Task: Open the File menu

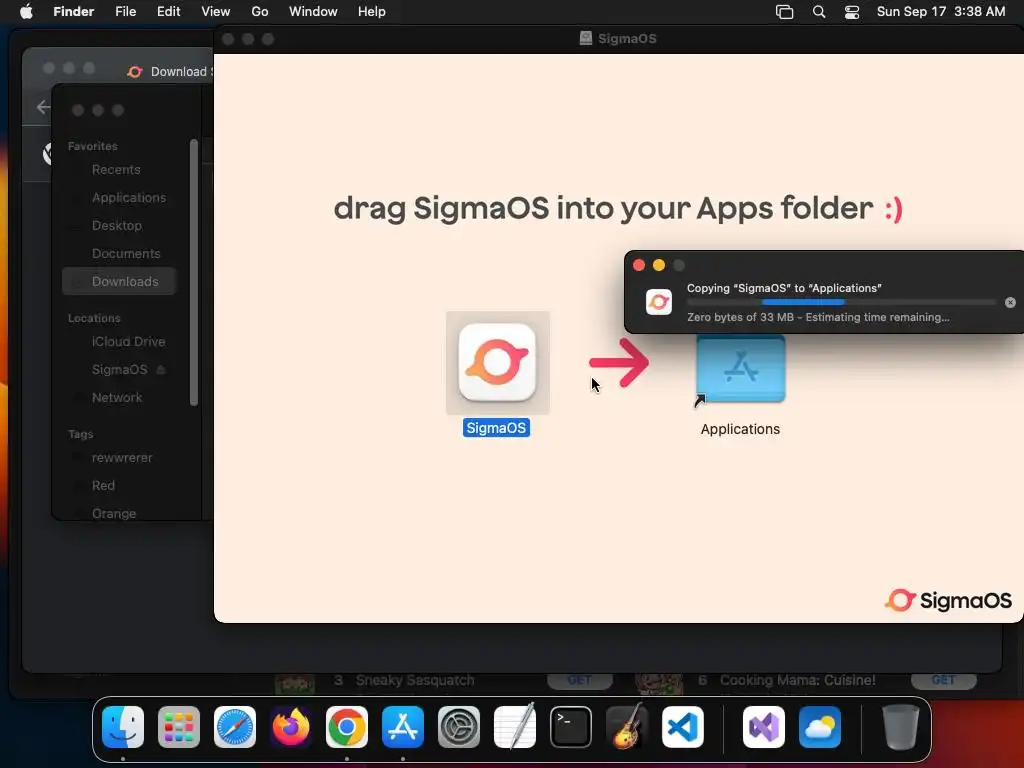Action: coord(125,12)
